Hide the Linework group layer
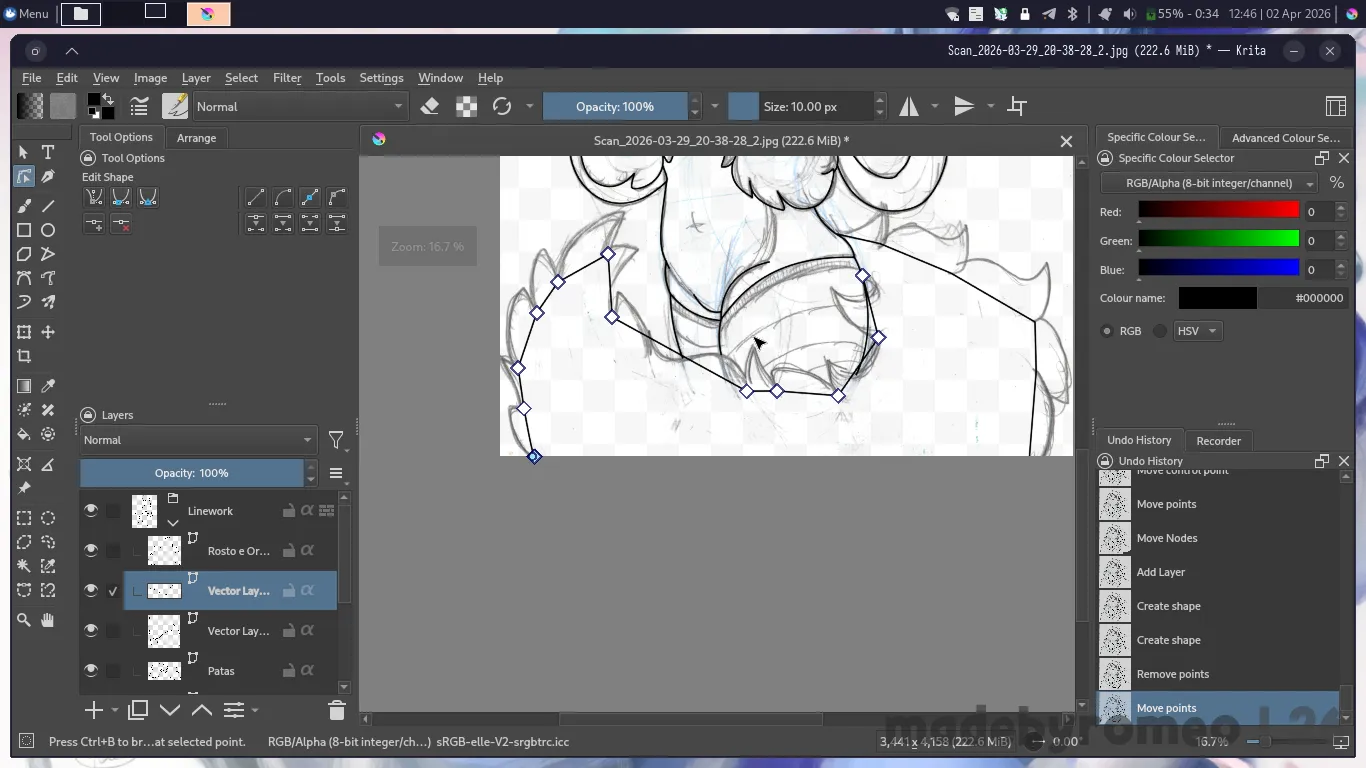 (x=91, y=511)
